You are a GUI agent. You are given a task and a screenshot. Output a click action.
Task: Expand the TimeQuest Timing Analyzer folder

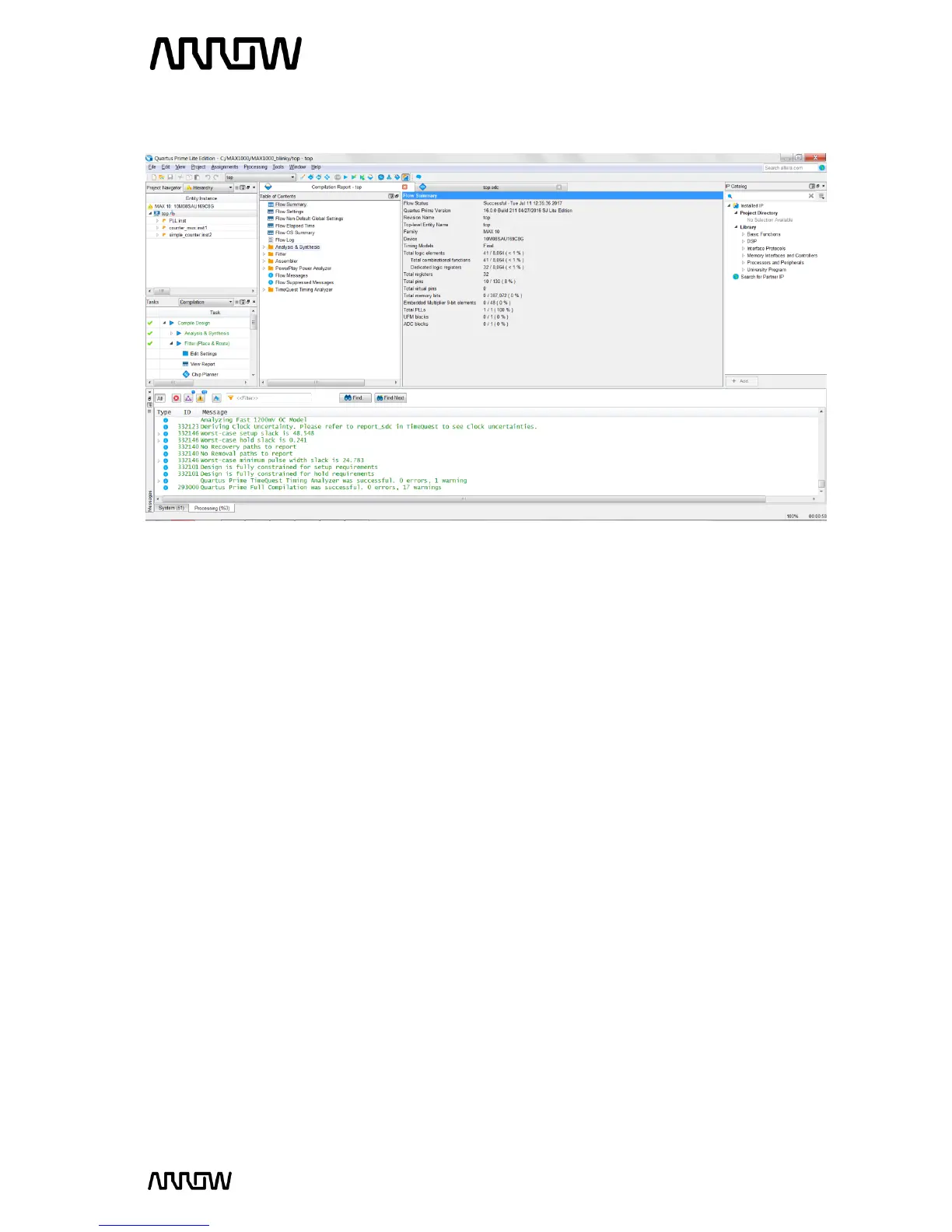264,289
